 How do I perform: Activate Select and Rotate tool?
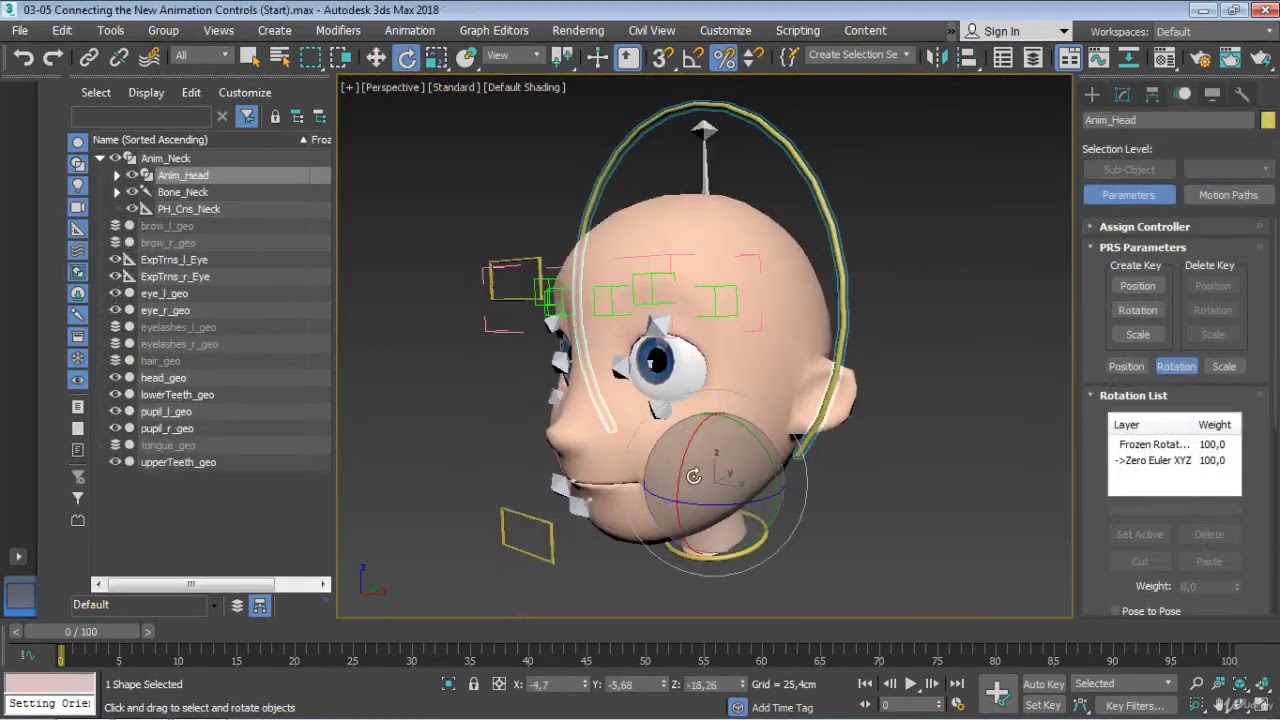pos(407,58)
